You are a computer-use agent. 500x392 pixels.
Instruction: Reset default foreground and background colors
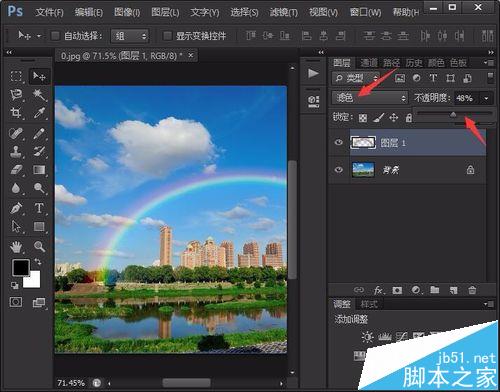click(14, 285)
